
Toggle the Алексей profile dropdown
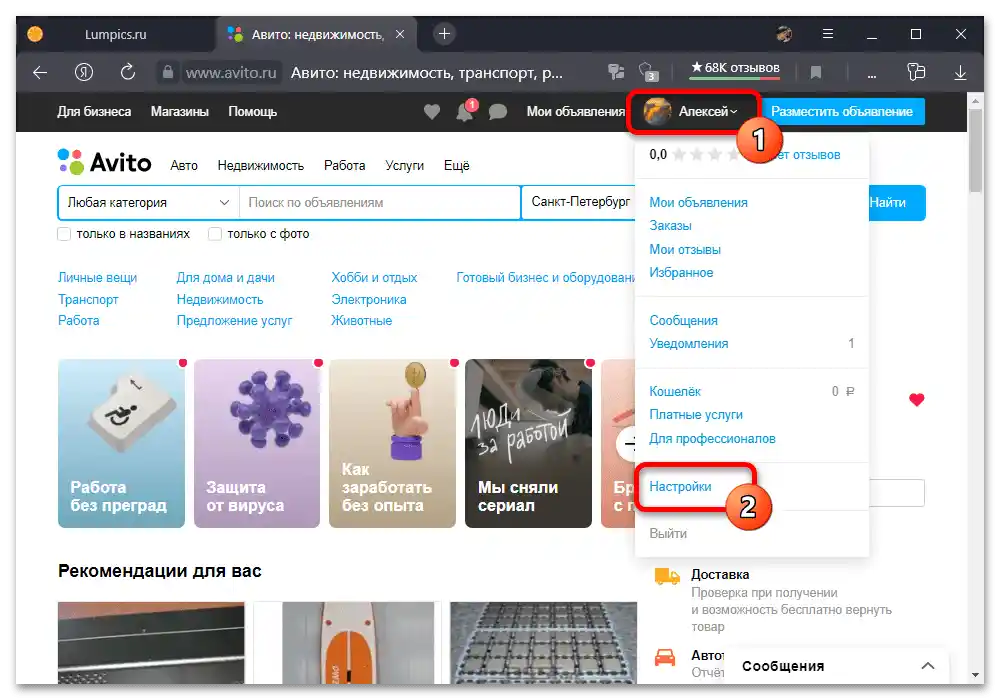click(x=692, y=112)
